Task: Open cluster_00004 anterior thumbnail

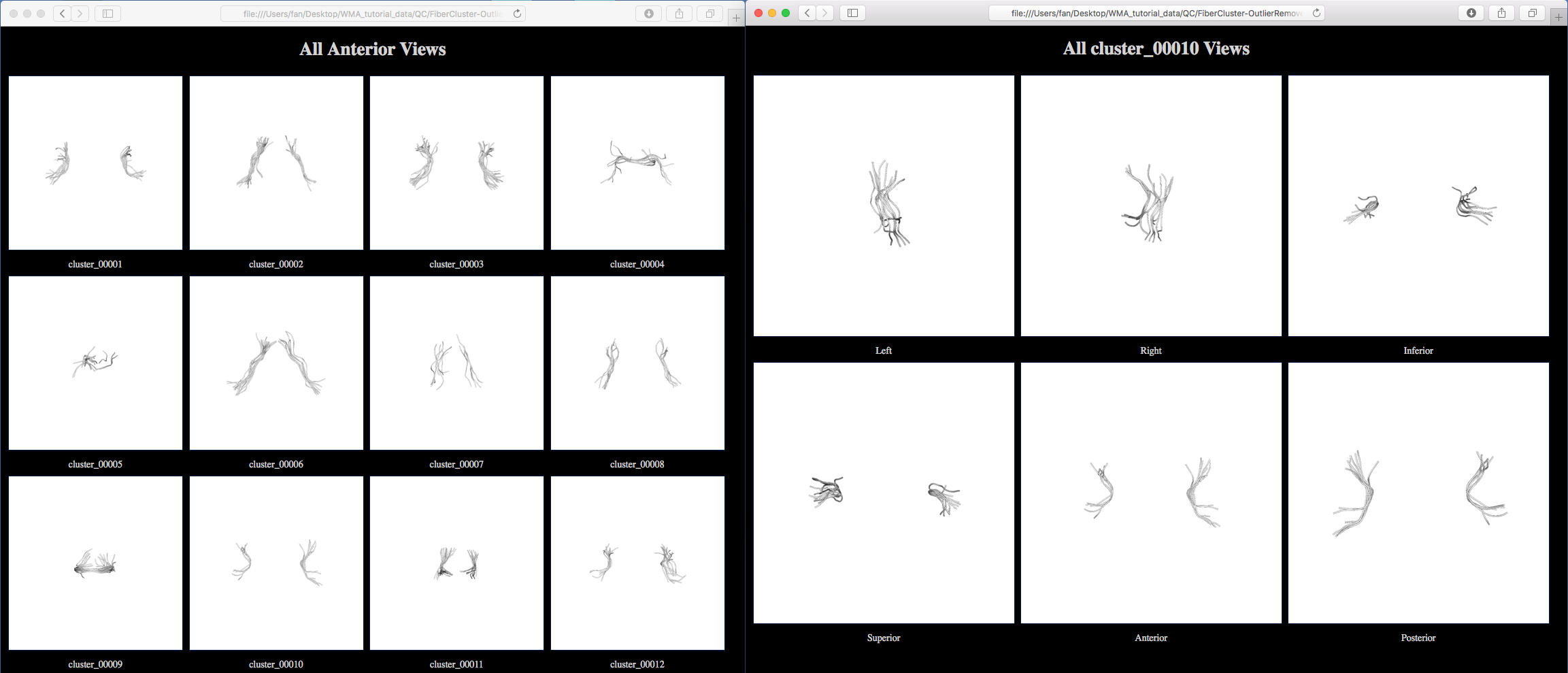Action: pos(637,163)
